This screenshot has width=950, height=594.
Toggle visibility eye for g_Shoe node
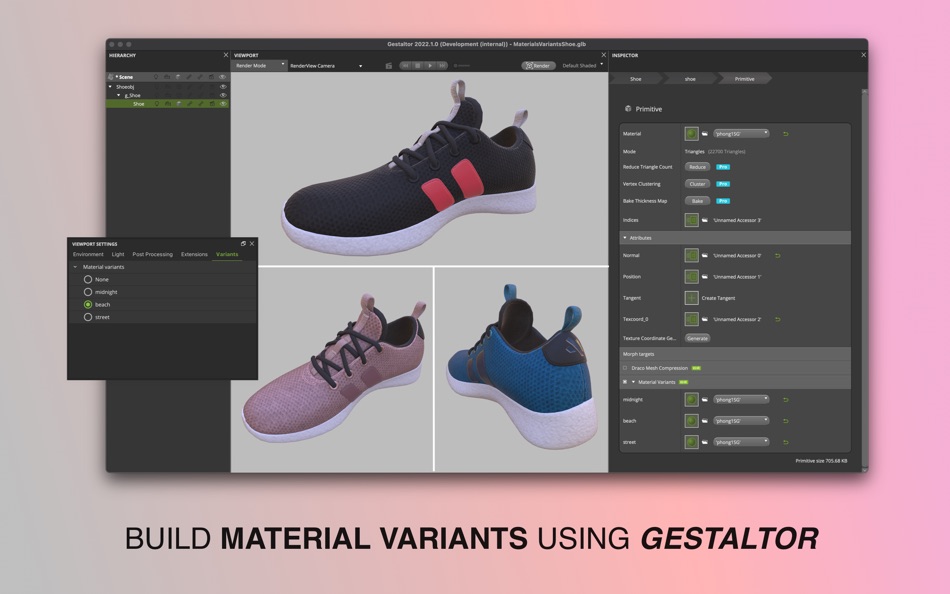tap(223, 95)
